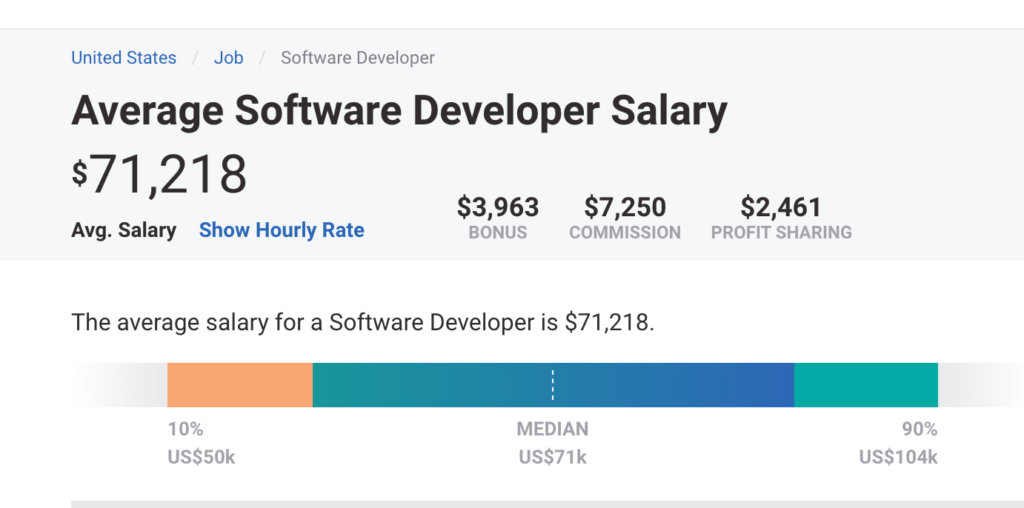The width and height of the screenshot is (1024, 508).
Task: Click the $7,250 commission amount
Action: tap(625, 207)
